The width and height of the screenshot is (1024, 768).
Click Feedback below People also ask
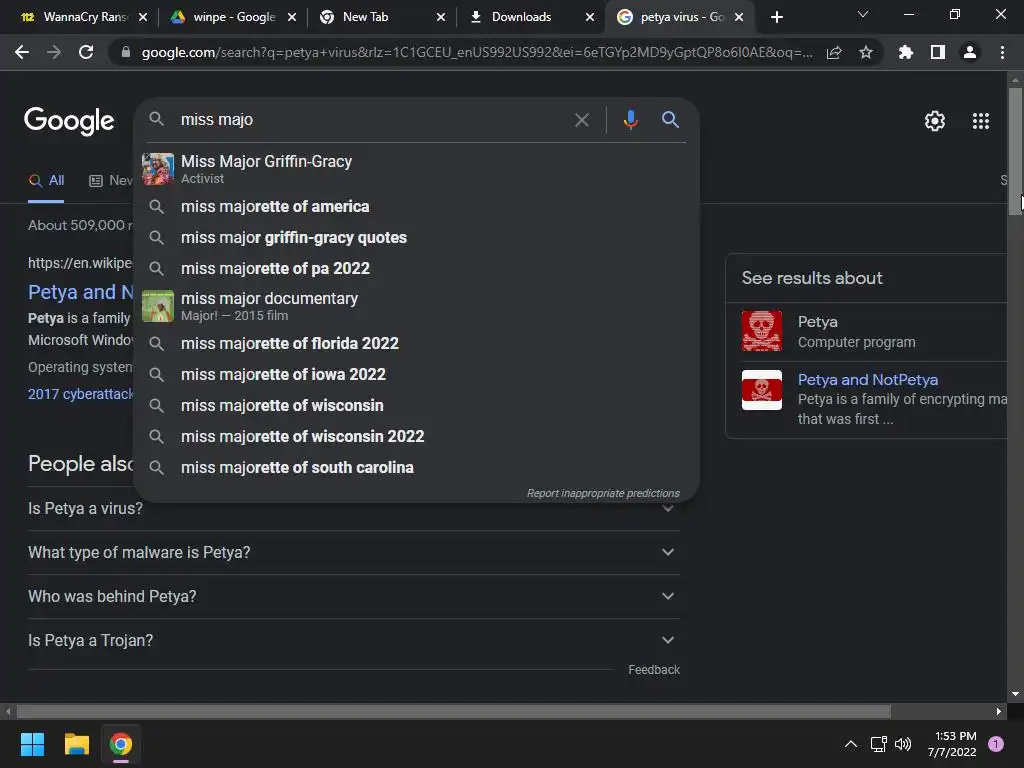point(654,670)
